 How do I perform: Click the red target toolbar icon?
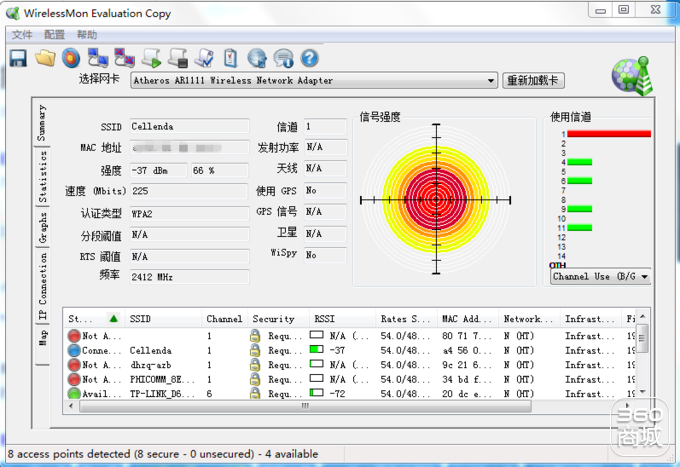coord(71,58)
